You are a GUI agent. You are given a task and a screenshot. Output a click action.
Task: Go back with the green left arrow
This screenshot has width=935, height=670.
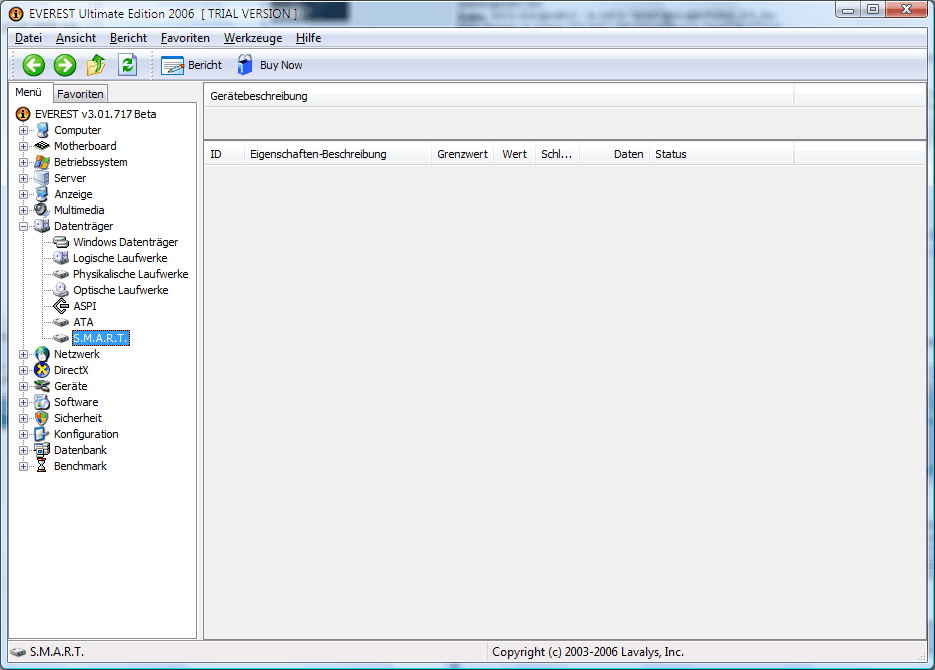click(x=33, y=65)
